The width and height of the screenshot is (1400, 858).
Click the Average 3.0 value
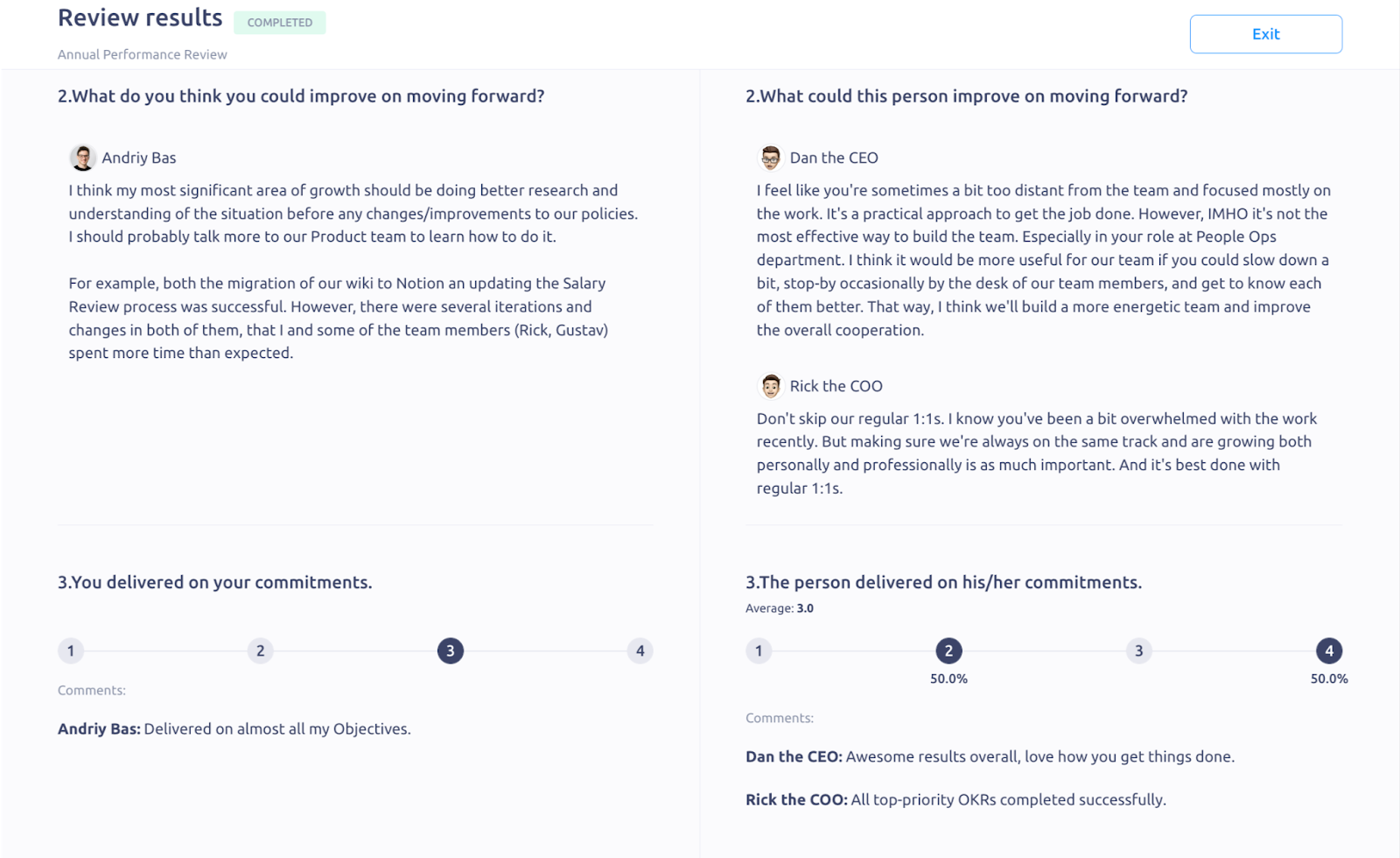tap(802, 608)
